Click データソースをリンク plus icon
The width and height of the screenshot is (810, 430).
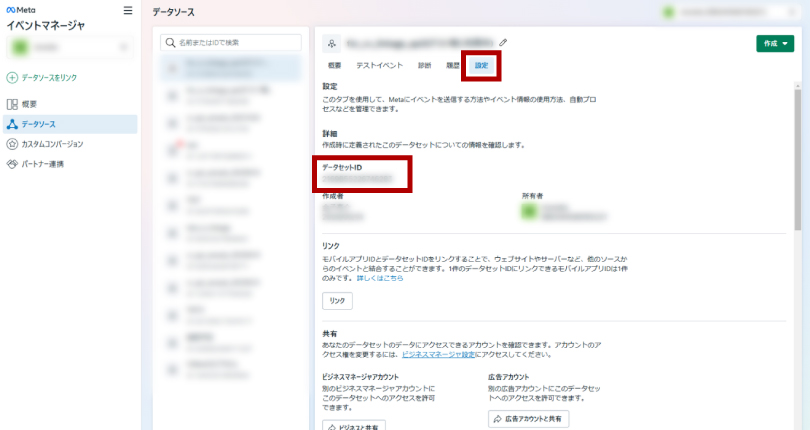(x=12, y=78)
